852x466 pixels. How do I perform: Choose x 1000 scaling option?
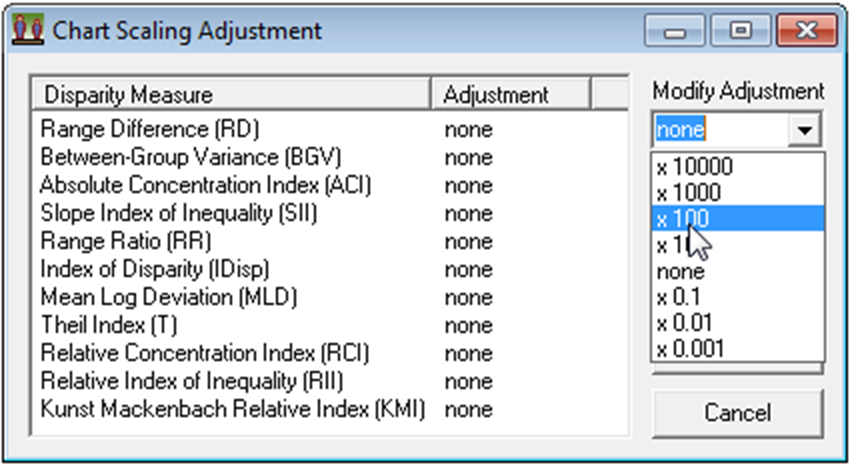(x=689, y=193)
